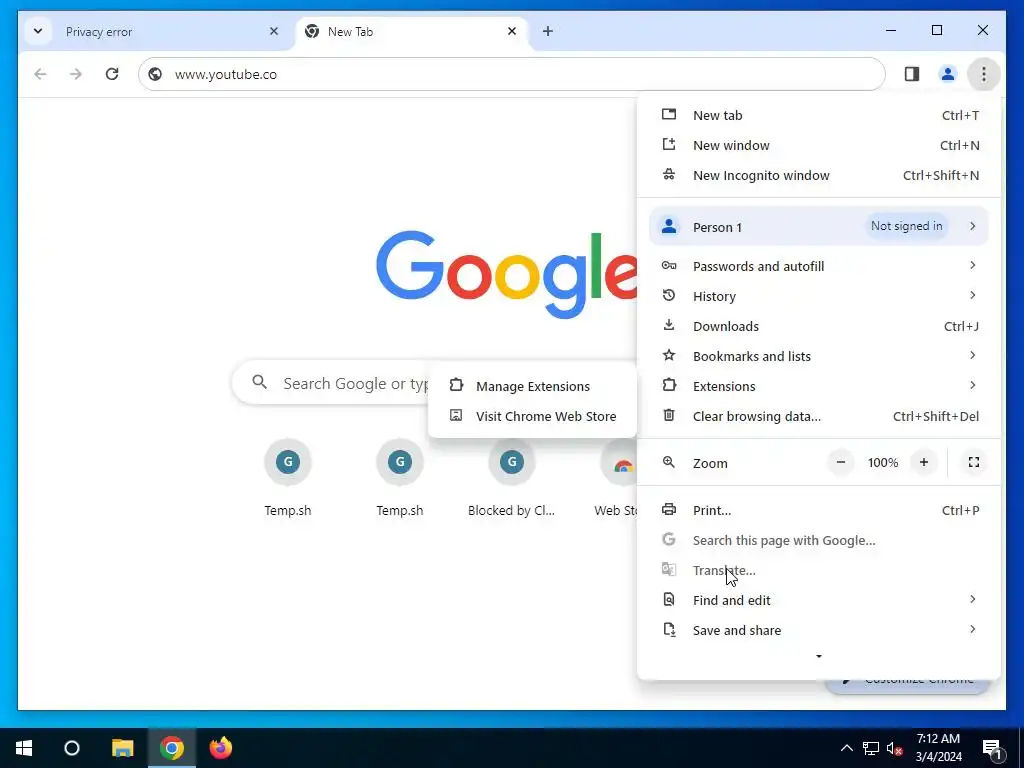This screenshot has height=768, width=1024.
Task: Open a New Incognito window
Action: point(819,175)
